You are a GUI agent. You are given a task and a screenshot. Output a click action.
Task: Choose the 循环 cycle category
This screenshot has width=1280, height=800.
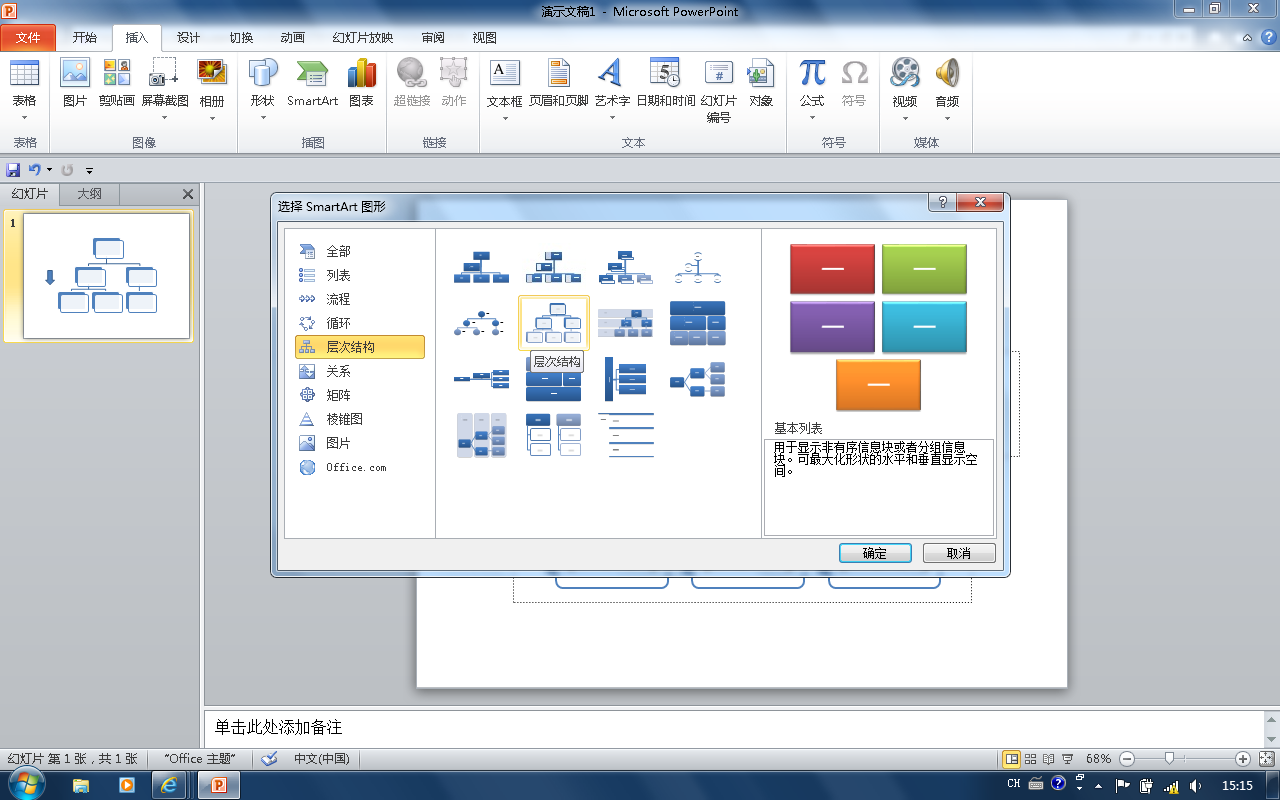[x=360, y=323]
